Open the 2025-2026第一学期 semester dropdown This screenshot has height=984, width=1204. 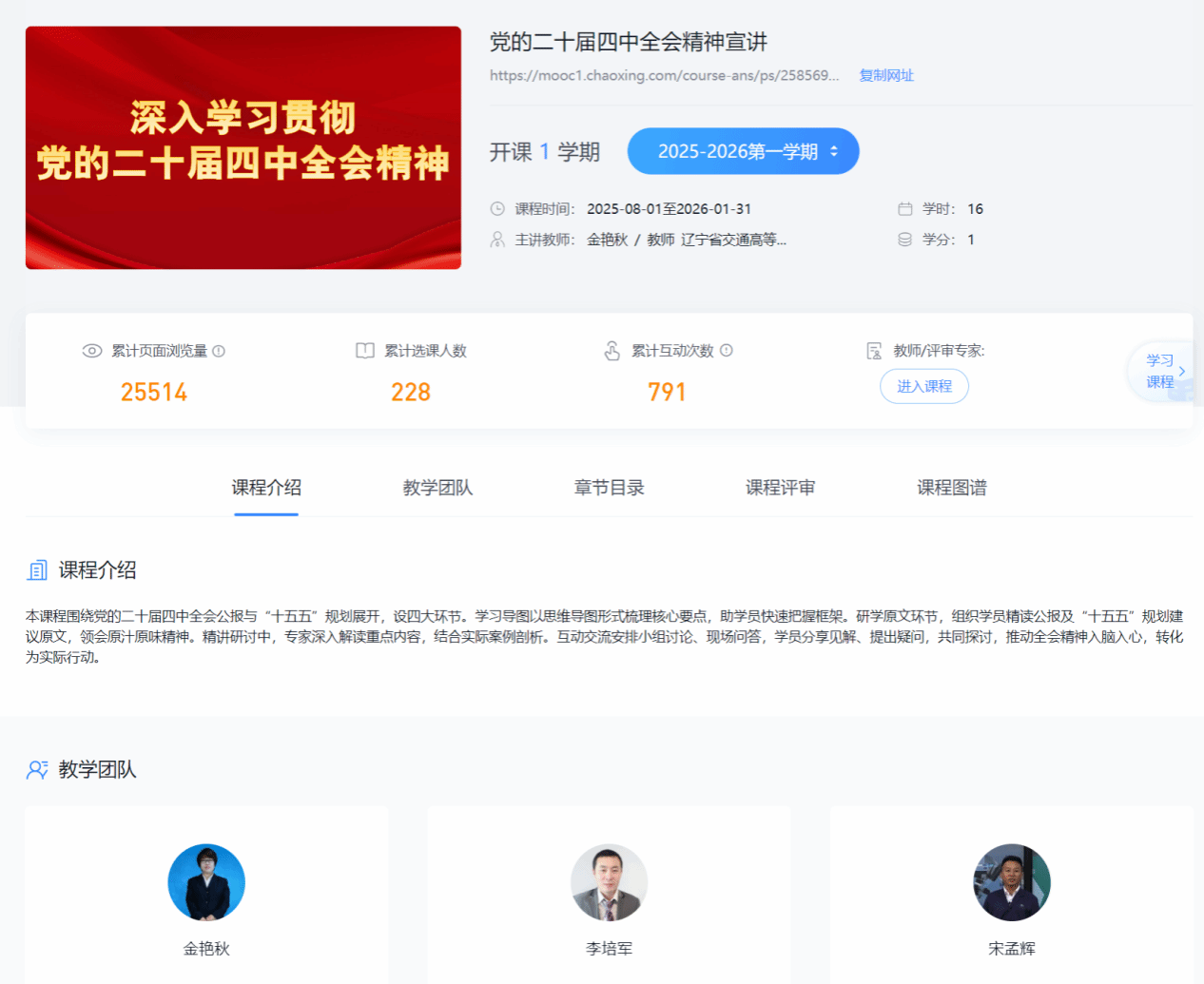(x=743, y=151)
